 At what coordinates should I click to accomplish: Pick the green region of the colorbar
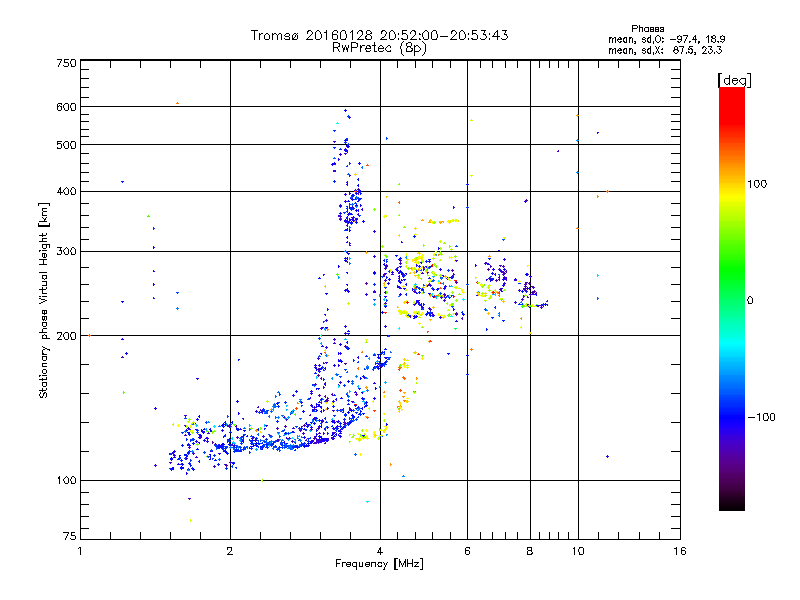[x=731, y=285]
